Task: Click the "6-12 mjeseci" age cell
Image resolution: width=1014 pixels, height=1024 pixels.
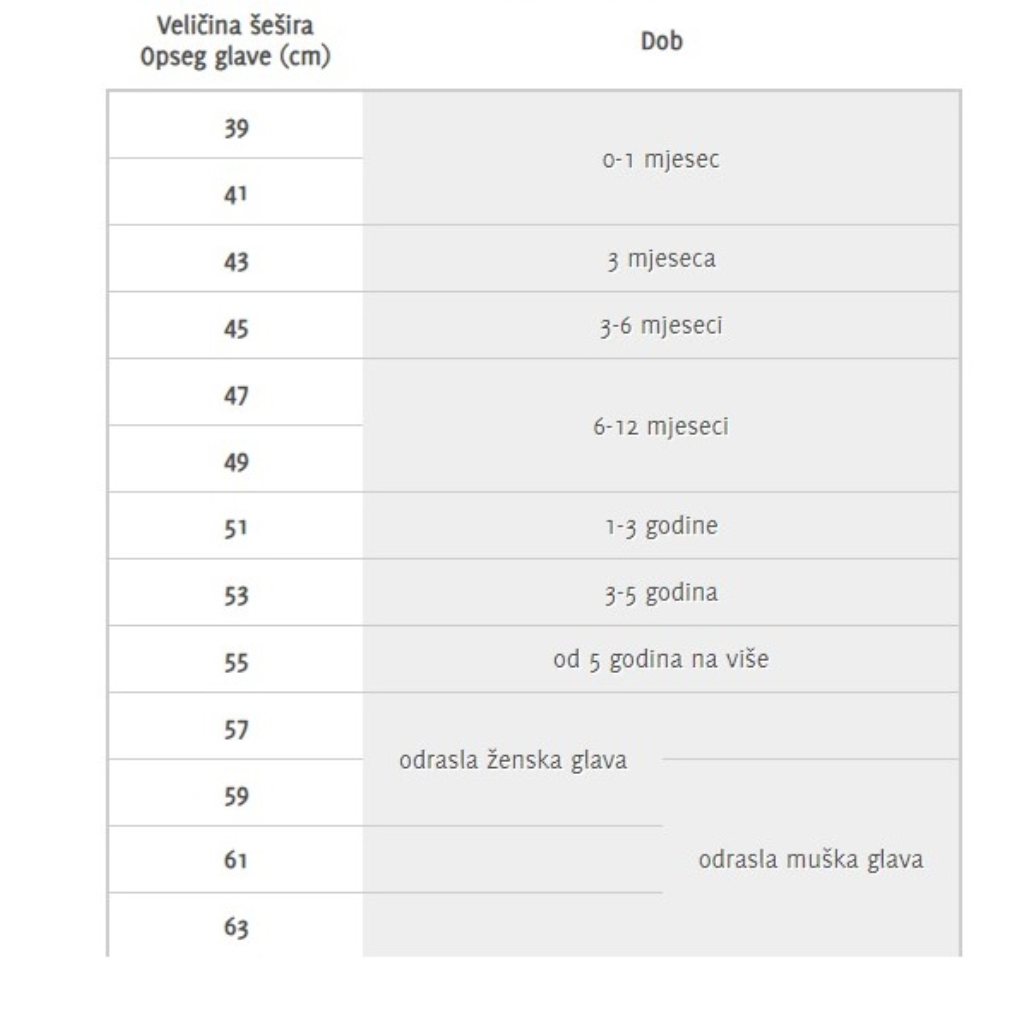Action: [x=661, y=427]
